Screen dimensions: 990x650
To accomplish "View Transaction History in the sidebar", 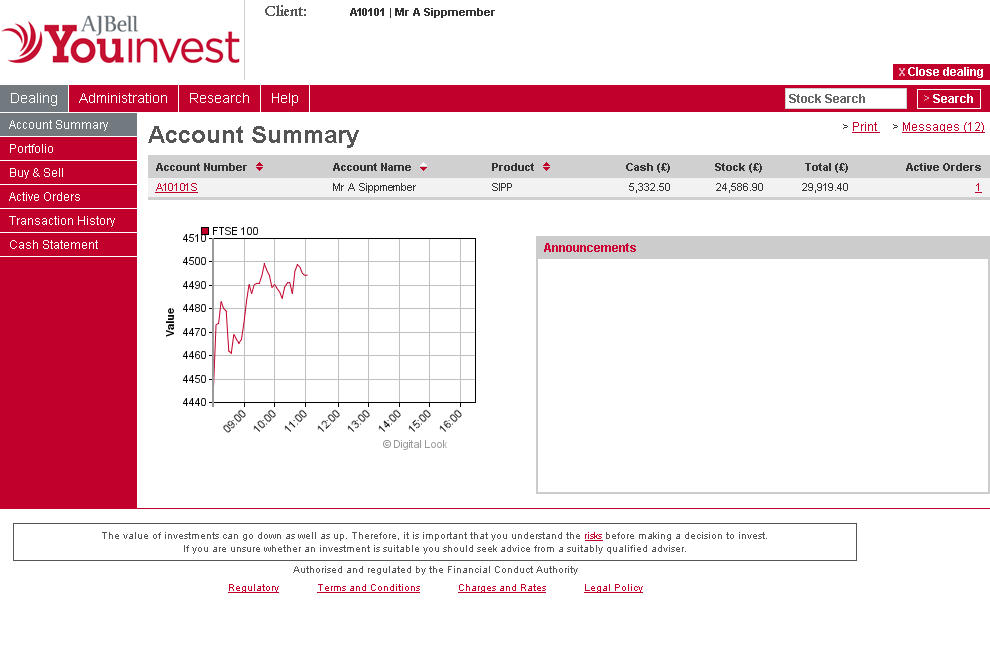I will [62, 221].
